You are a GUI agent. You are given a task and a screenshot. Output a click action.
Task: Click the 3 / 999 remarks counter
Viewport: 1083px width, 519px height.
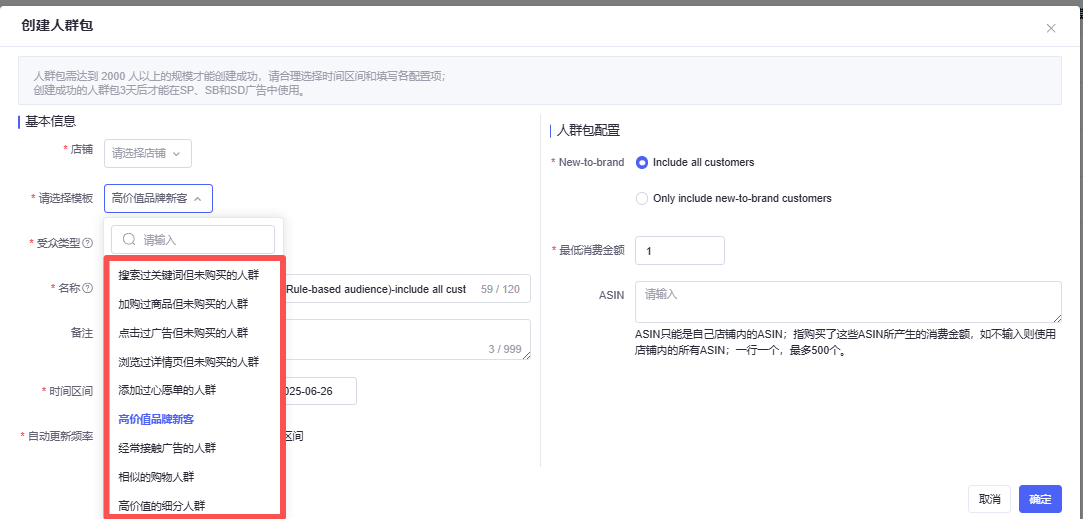504,349
